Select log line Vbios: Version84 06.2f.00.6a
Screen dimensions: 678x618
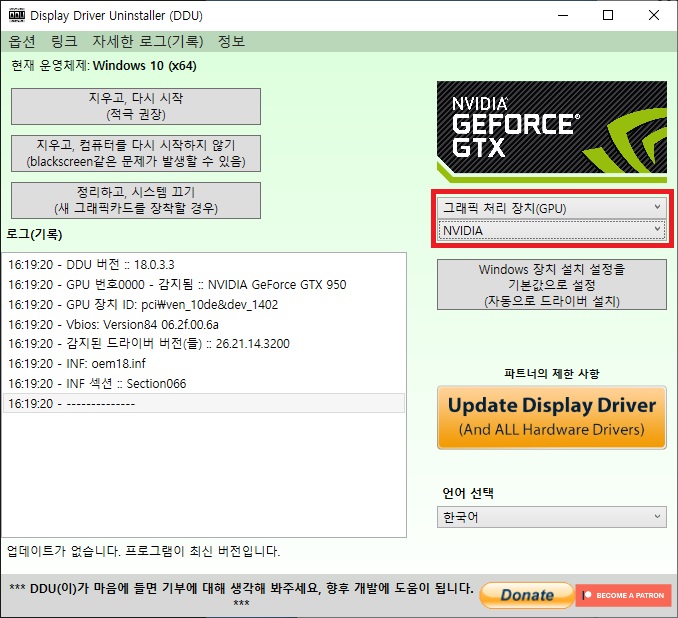point(204,324)
